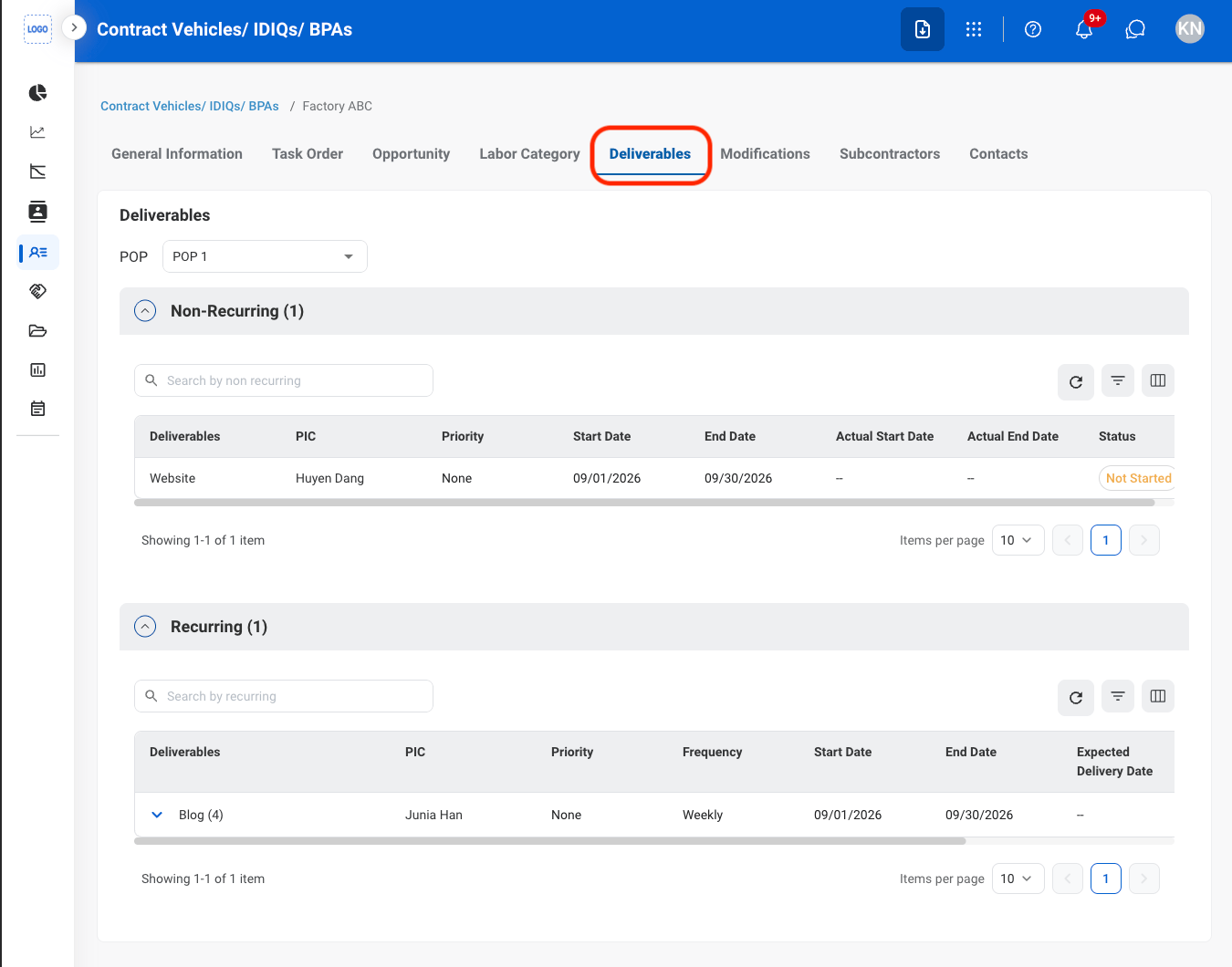Select the contract vehicles people-list sidebar icon
This screenshot has width=1232, height=967.
(x=38, y=253)
